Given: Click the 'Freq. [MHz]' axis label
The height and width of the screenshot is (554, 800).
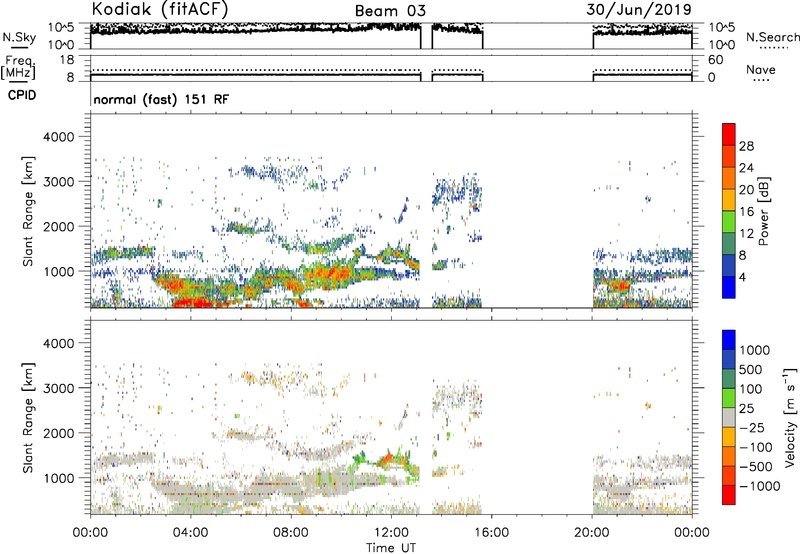Looking at the screenshot, I should (18, 68).
